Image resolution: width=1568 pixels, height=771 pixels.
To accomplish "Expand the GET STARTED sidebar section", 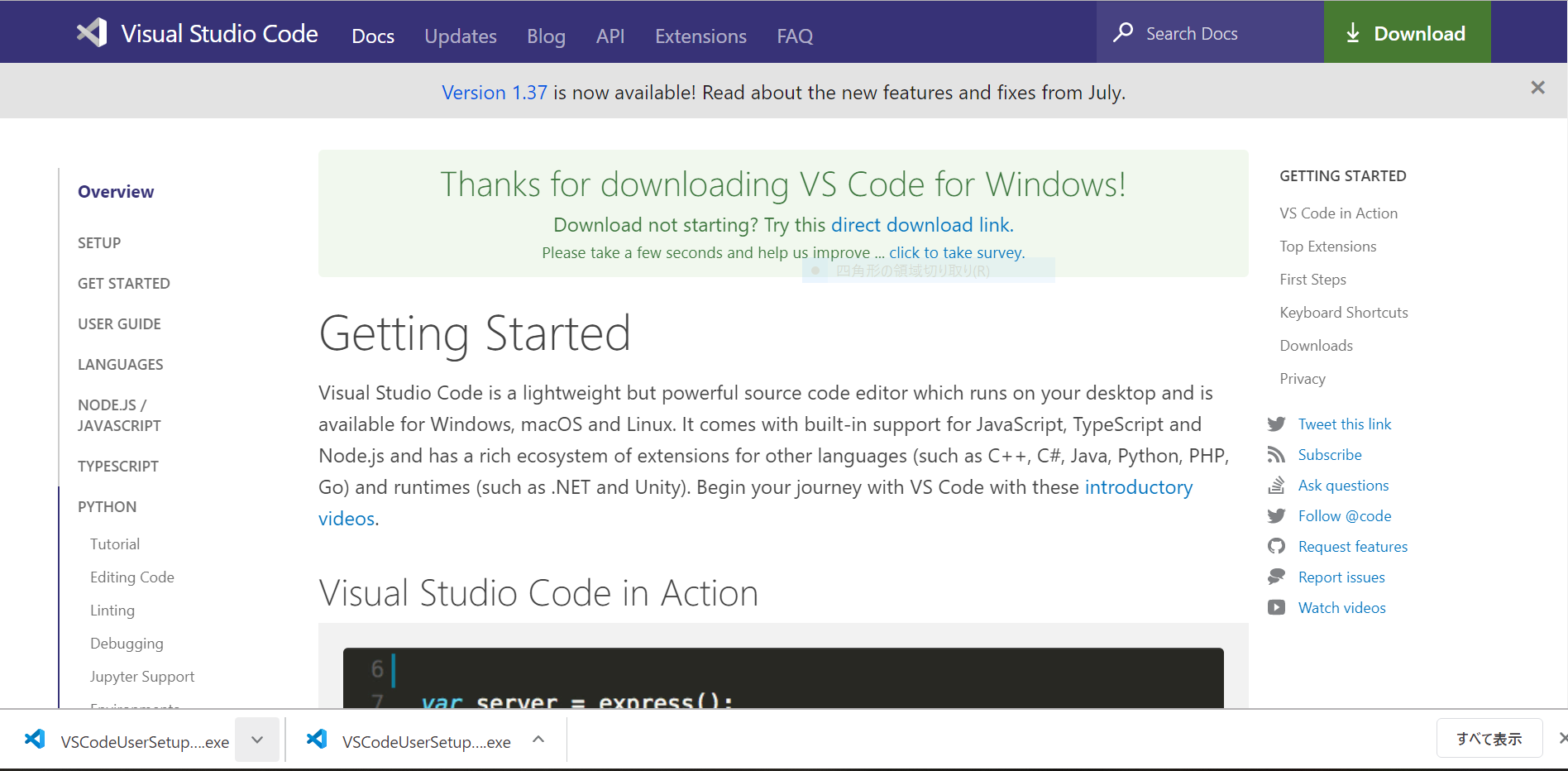I will click(124, 284).
